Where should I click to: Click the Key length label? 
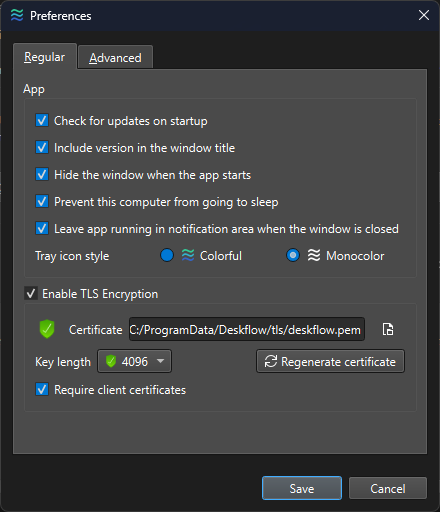point(63,362)
